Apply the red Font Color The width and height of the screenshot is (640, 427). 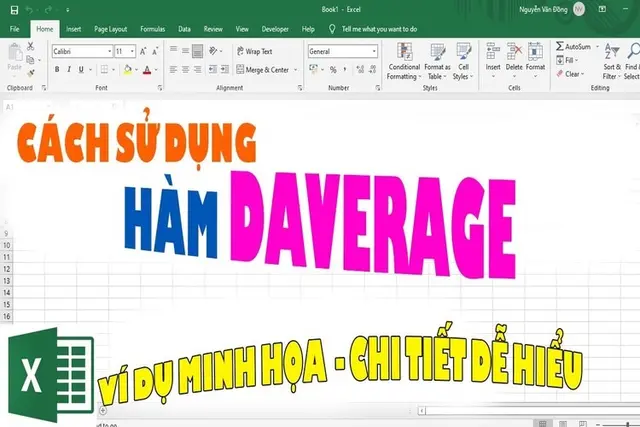point(147,70)
